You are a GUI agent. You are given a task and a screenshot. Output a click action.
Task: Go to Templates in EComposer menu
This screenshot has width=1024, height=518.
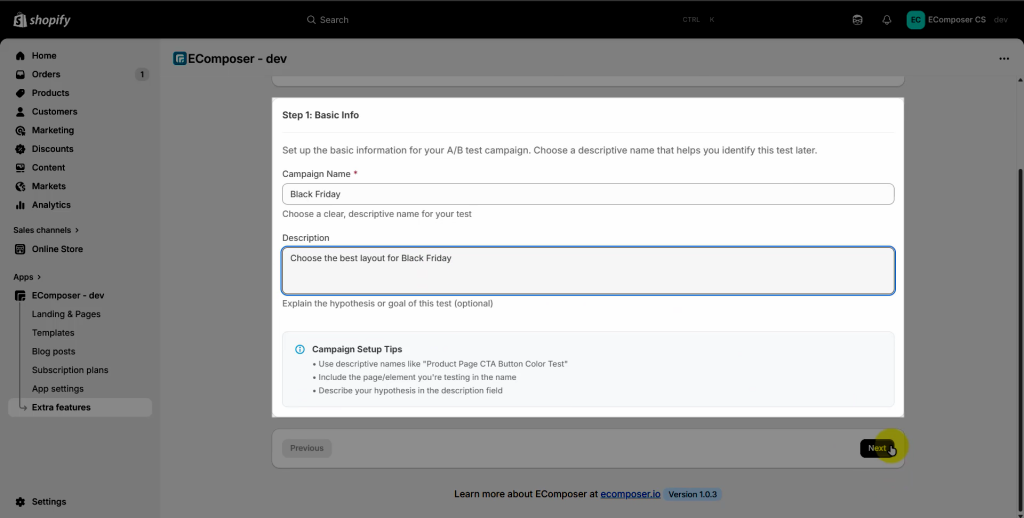(53, 333)
